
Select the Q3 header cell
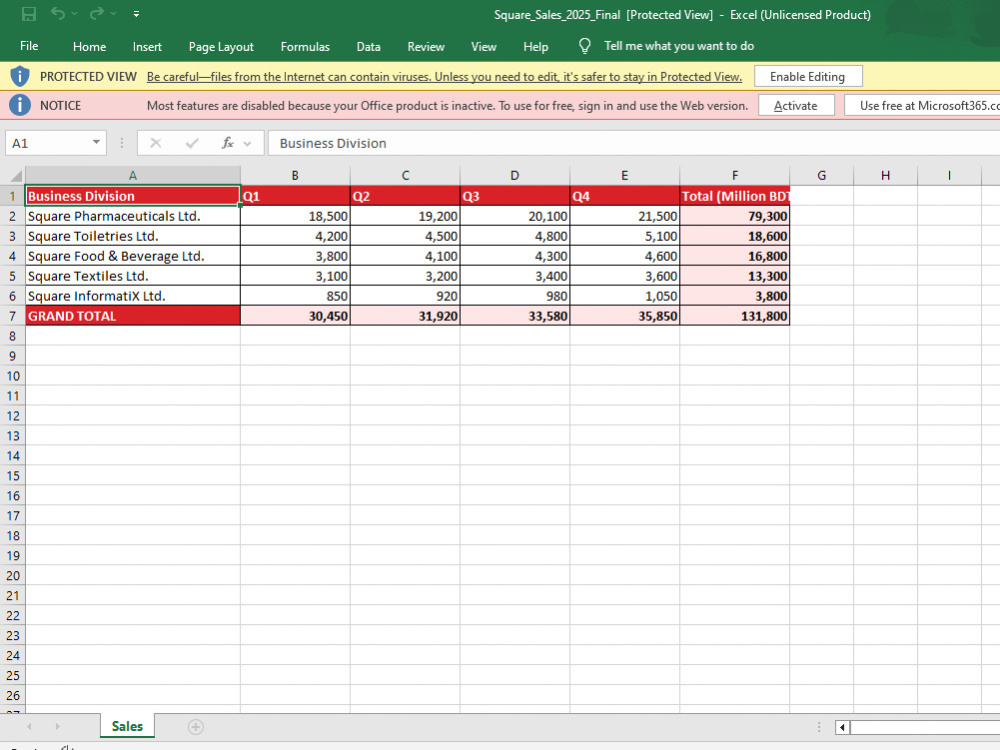515,196
